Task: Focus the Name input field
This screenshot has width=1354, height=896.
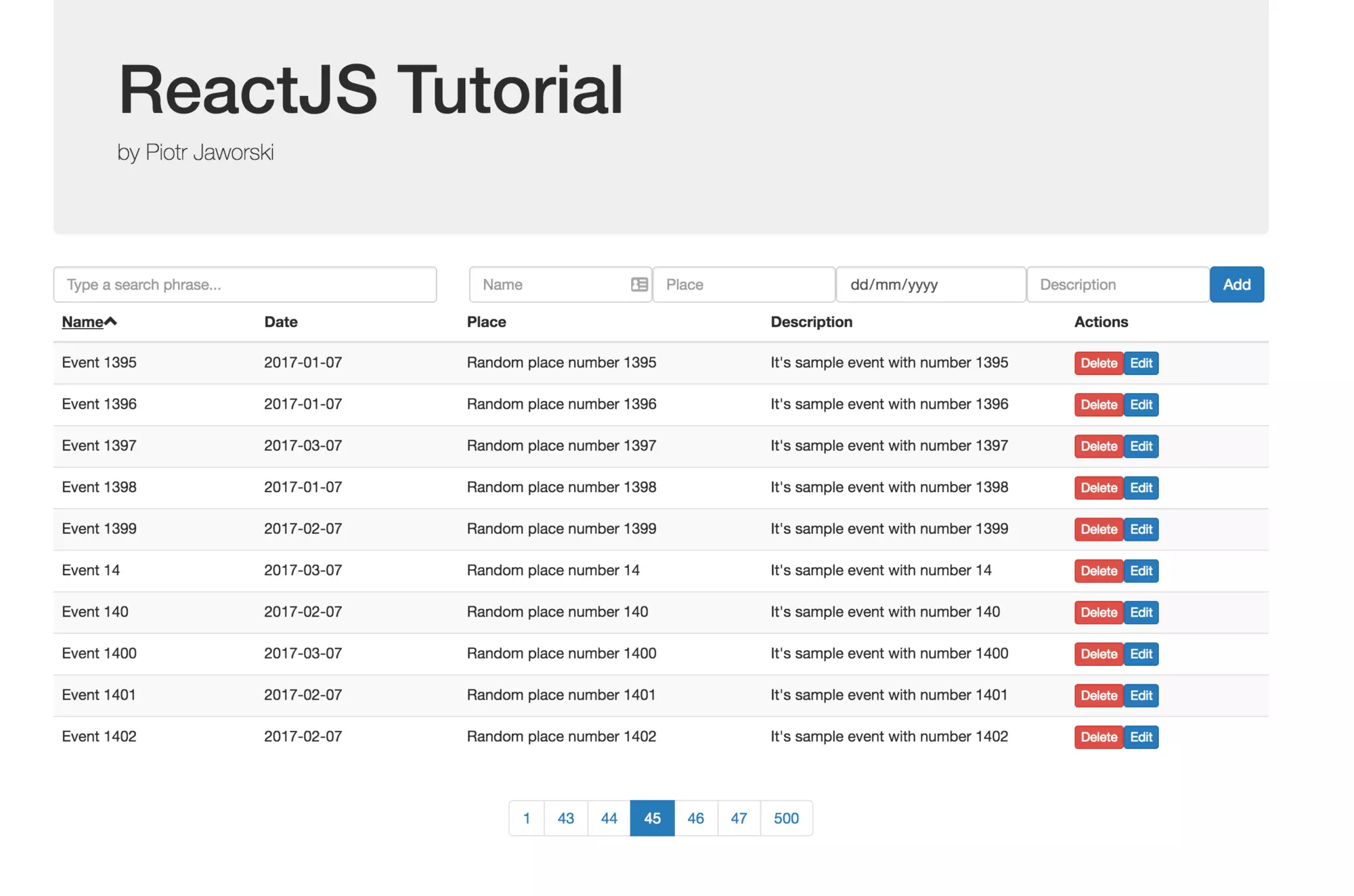Action: pos(560,284)
